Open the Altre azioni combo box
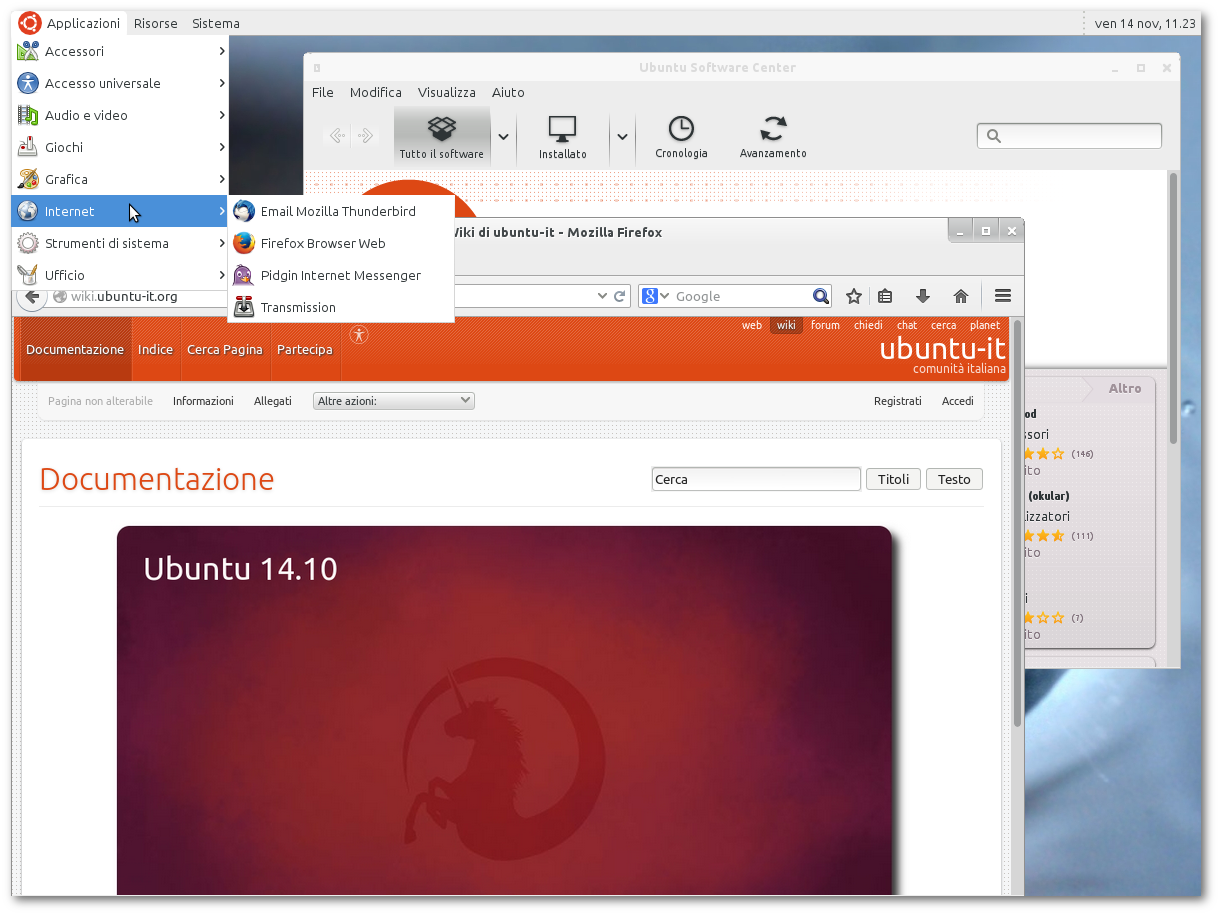Image resolution: width=1220 pixels, height=915 pixels. (x=394, y=401)
